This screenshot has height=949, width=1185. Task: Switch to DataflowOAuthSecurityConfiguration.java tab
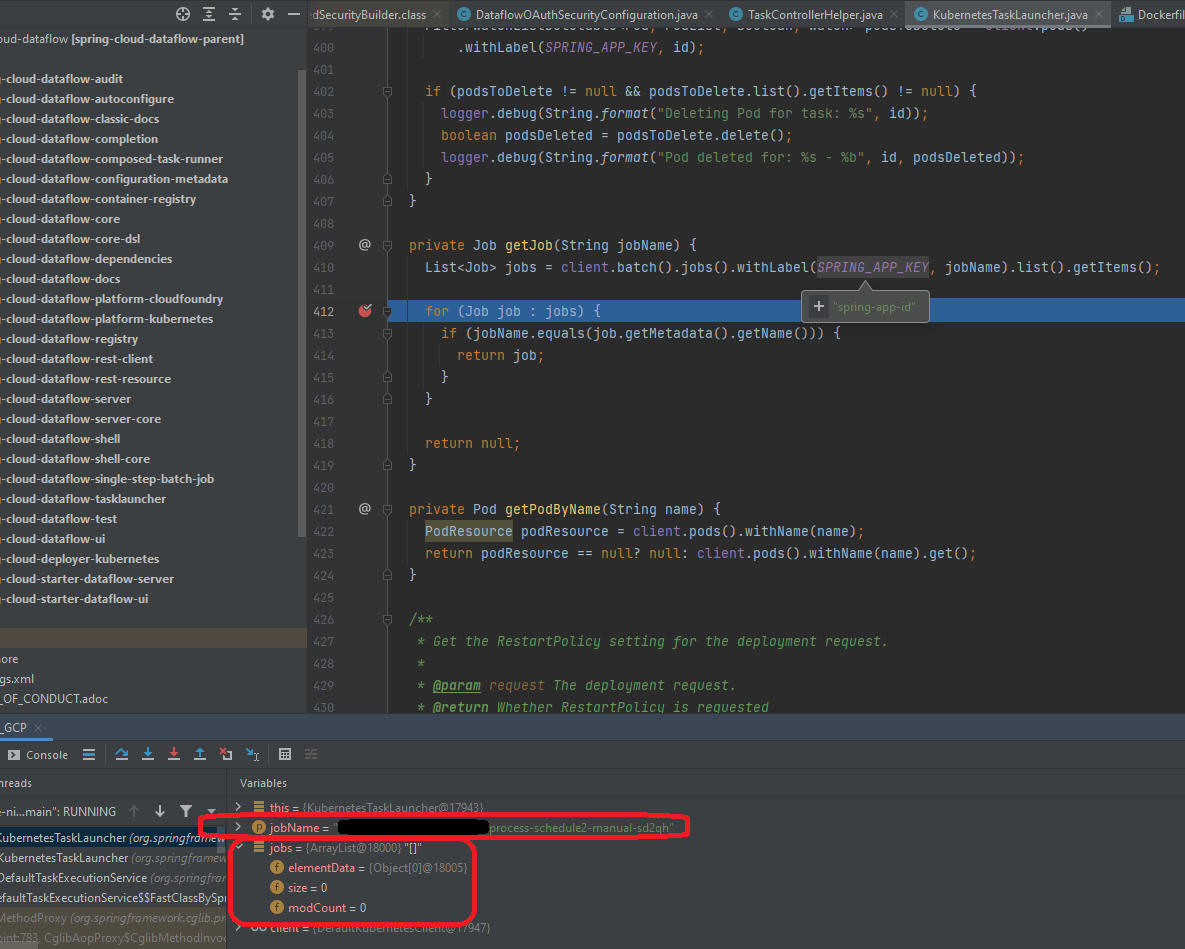(586, 14)
